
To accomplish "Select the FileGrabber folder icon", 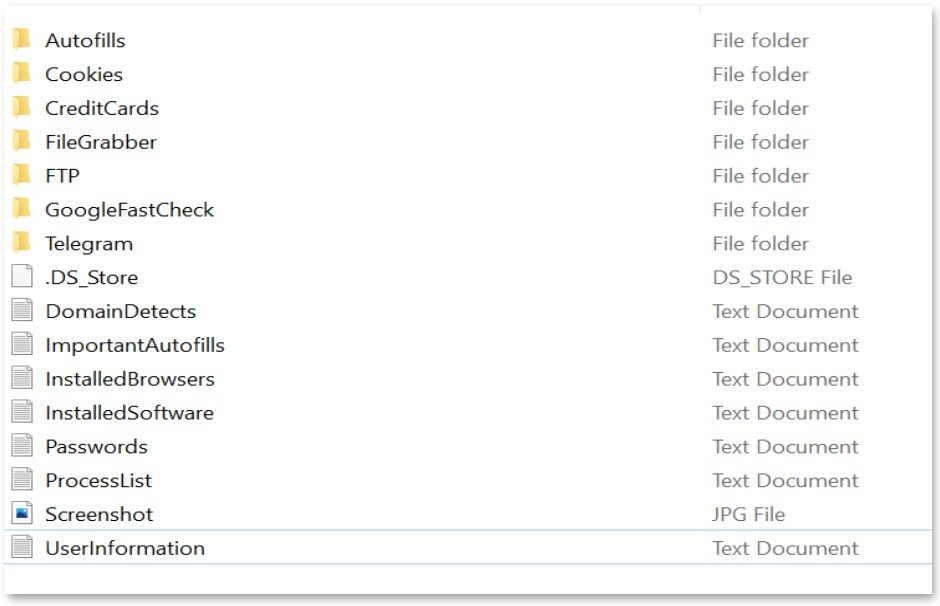I will click(22, 142).
